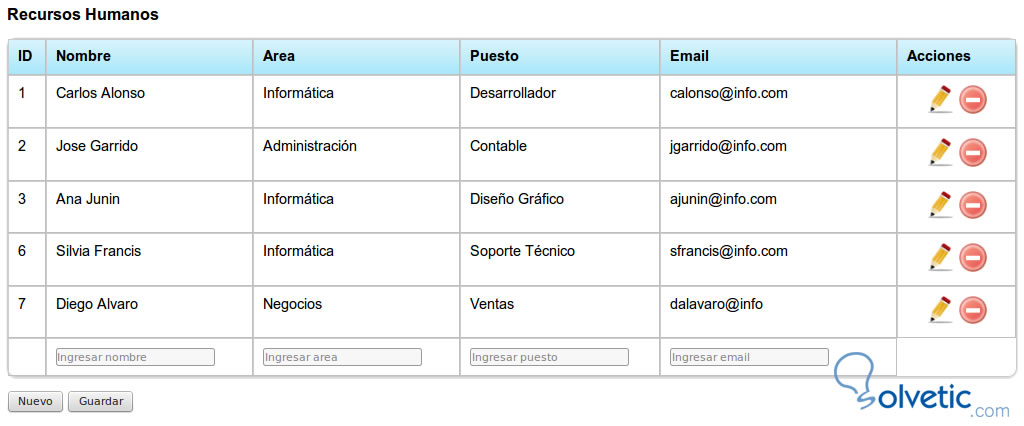
Task: Edit the Carlos Alonso row with pencil icon
Action: (x=940, y=99)
